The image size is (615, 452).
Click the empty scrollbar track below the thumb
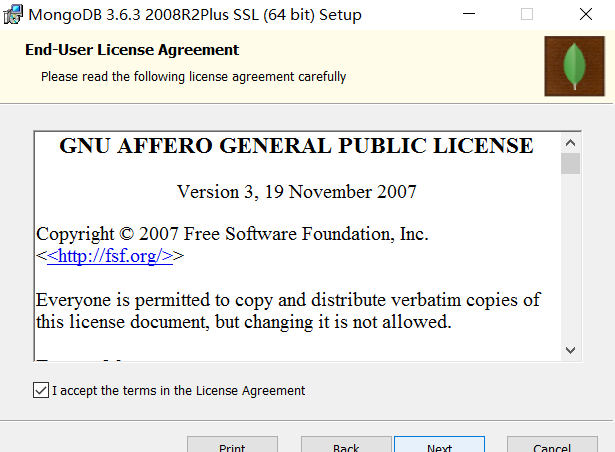coord(570,257)
